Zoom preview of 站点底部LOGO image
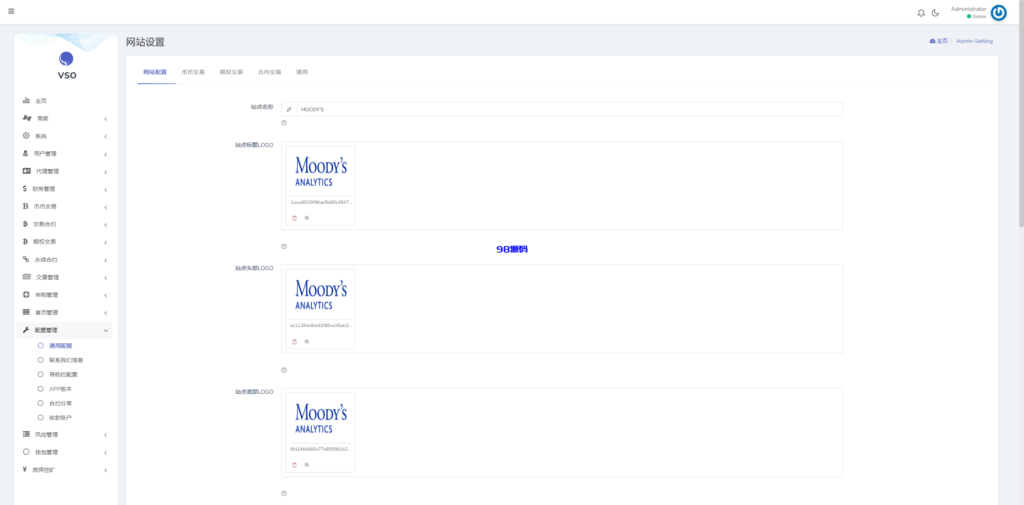This screenshot has width=1024, height=505. pos(307,465)
